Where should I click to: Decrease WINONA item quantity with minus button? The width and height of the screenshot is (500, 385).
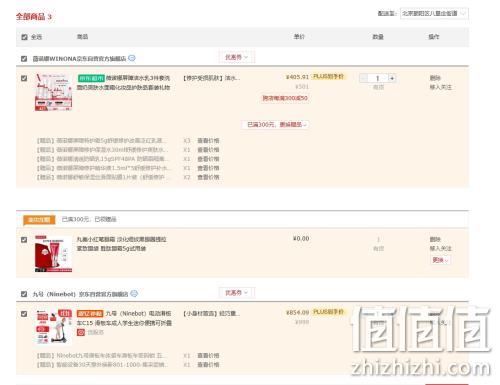(x=364, y=78)
